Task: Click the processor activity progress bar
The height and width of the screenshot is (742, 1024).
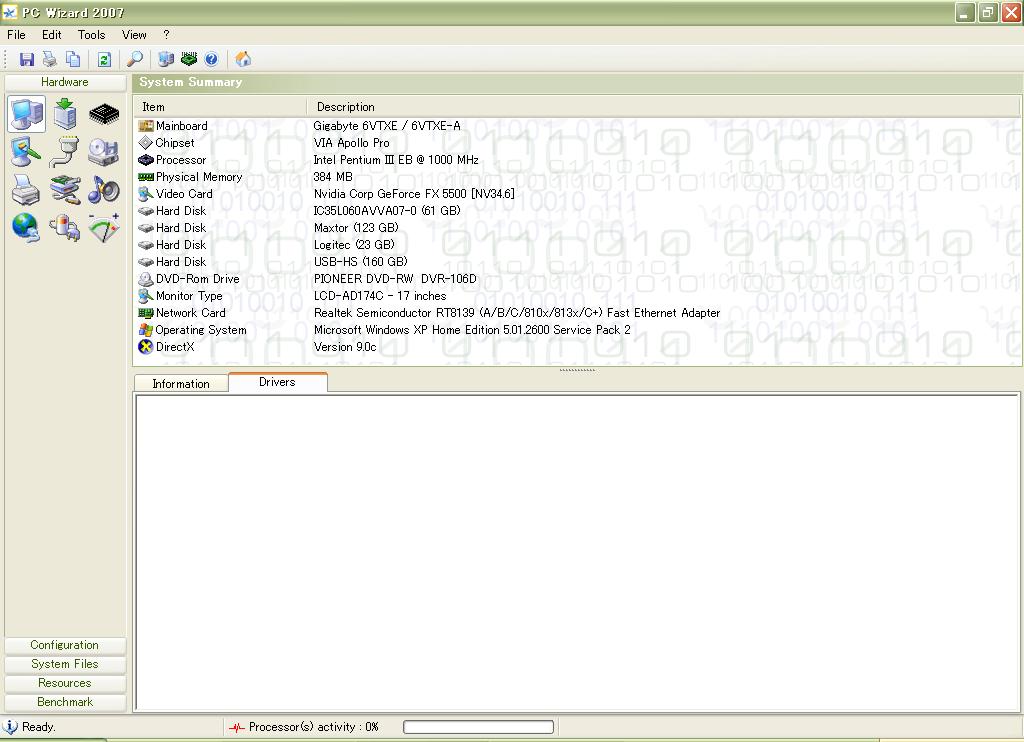Action: tap(478, 727)
